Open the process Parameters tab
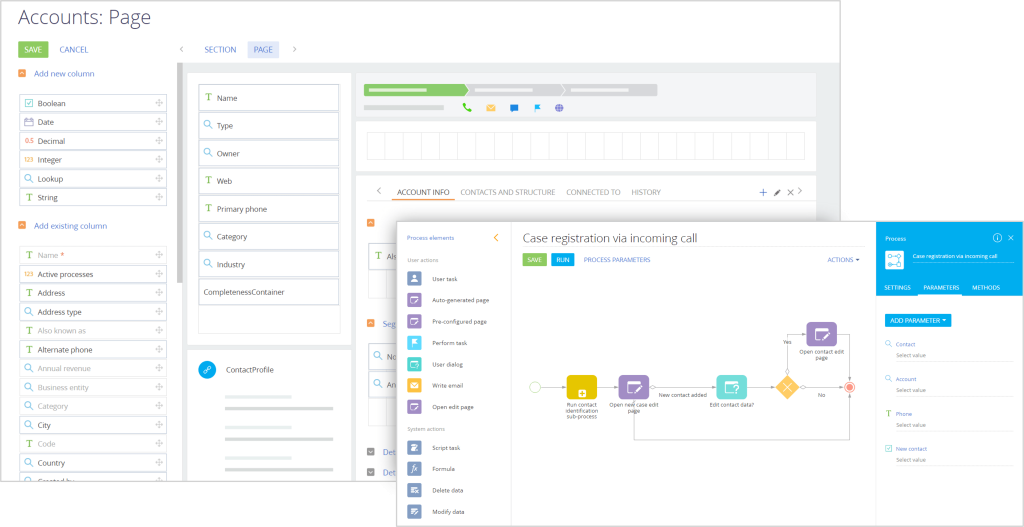This screenshot has width=1024, height=527. pos(940,288)
